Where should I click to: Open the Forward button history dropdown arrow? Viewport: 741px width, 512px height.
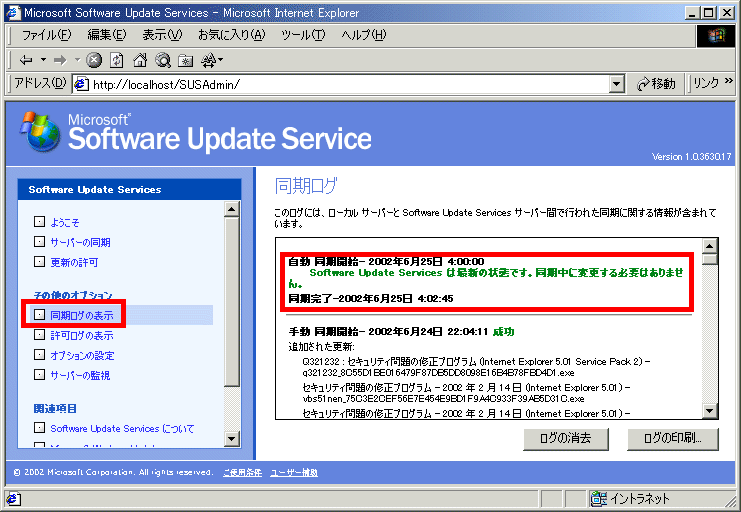point(77,60)
